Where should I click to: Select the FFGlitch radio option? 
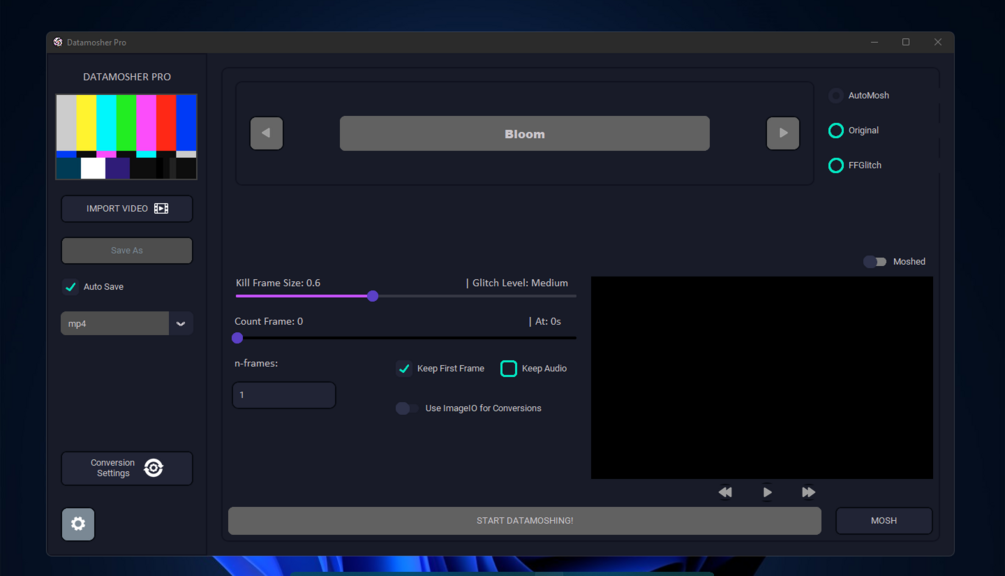pyautogui.click(x=836, y=165)
